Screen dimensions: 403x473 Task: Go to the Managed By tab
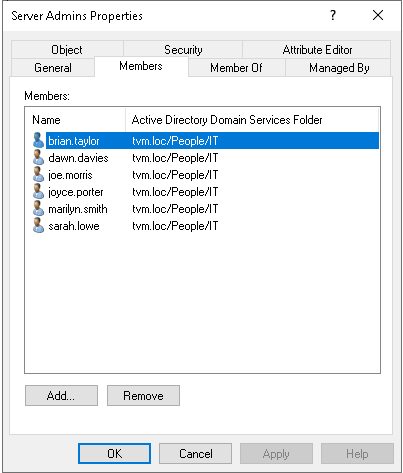click(x=338, y=68)
